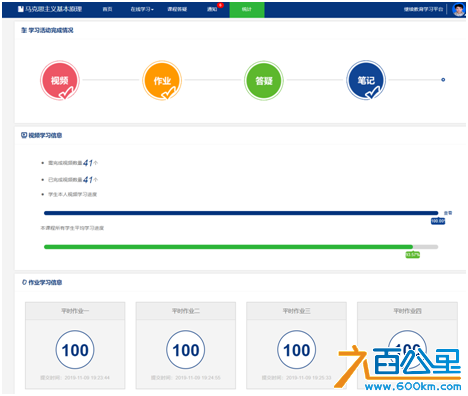Click the 视频学习信息 section play icon
This screenshot has width=468, height=396.
24,135
